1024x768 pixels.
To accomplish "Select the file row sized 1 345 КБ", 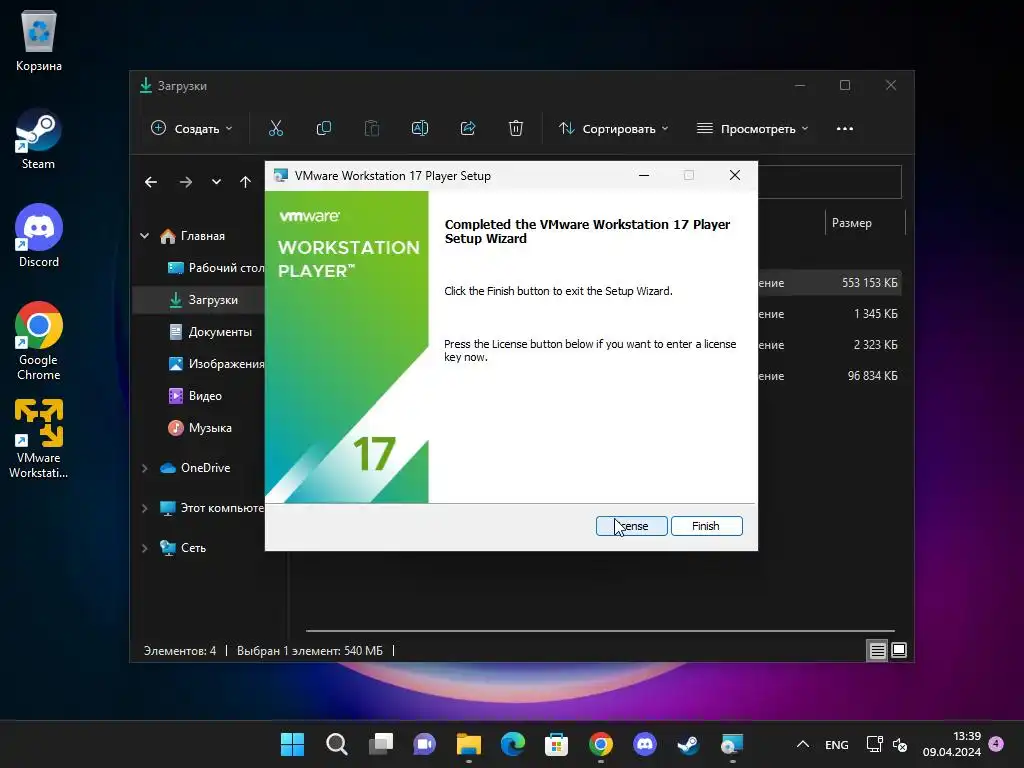I will point(829,314).
